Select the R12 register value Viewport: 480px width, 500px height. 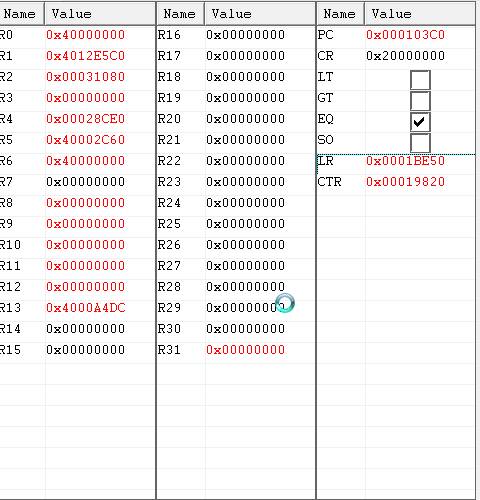pyautogui.click(x=86, y=287)
